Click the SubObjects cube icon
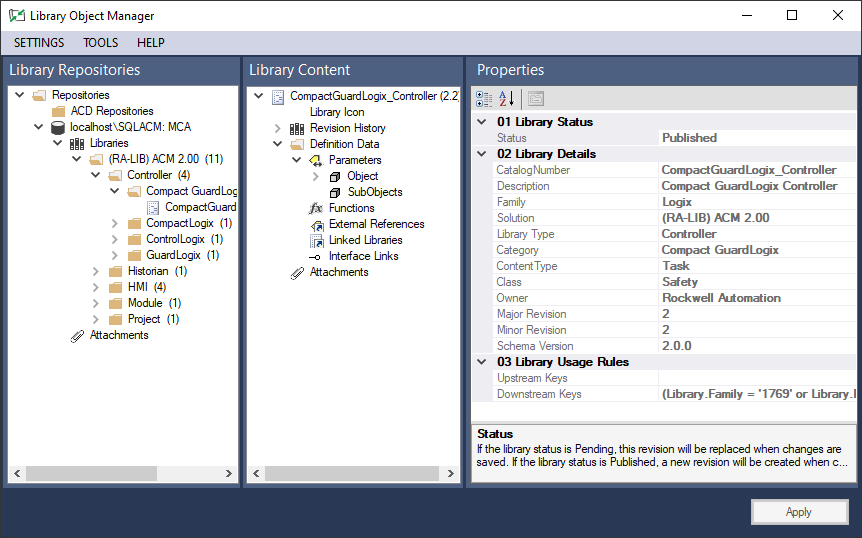862x538 pixels. click(x=335, y=193)
